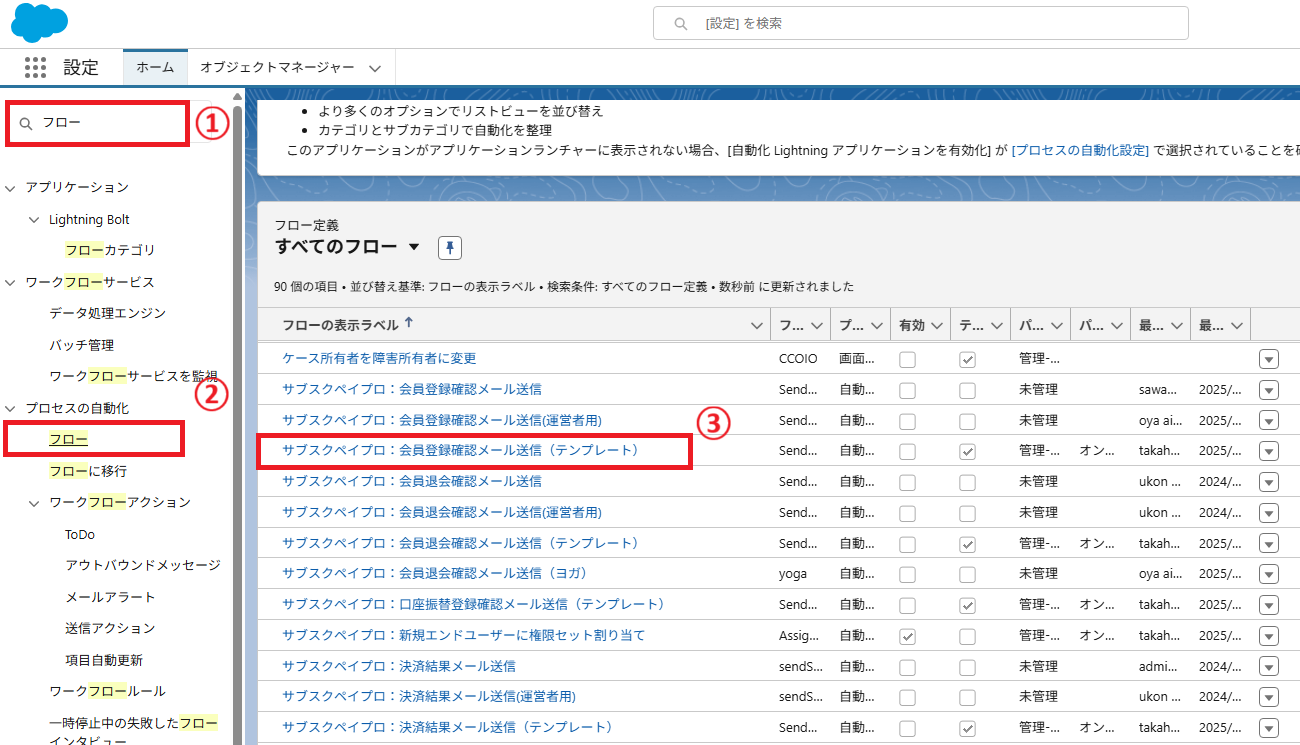
Task: Open row action menu for ケース所有者を障害所有者に変更
Action: pyautogui.click(x=1268, y=359)
